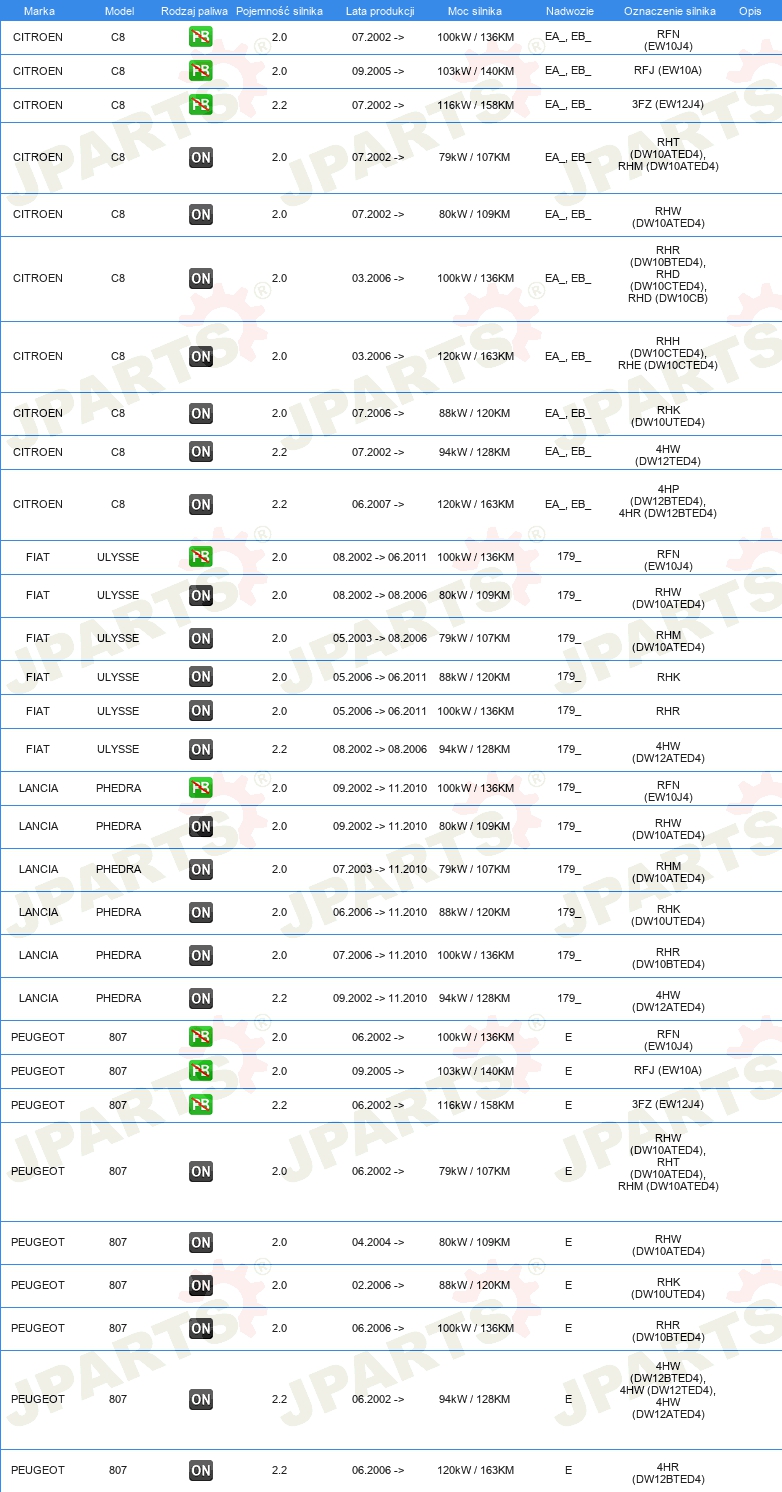Click diesel icon in Lancia Phedra 07.2003 row
Image resolution: width=782 pixels, height=1492 pixels.
coord(201,869)
